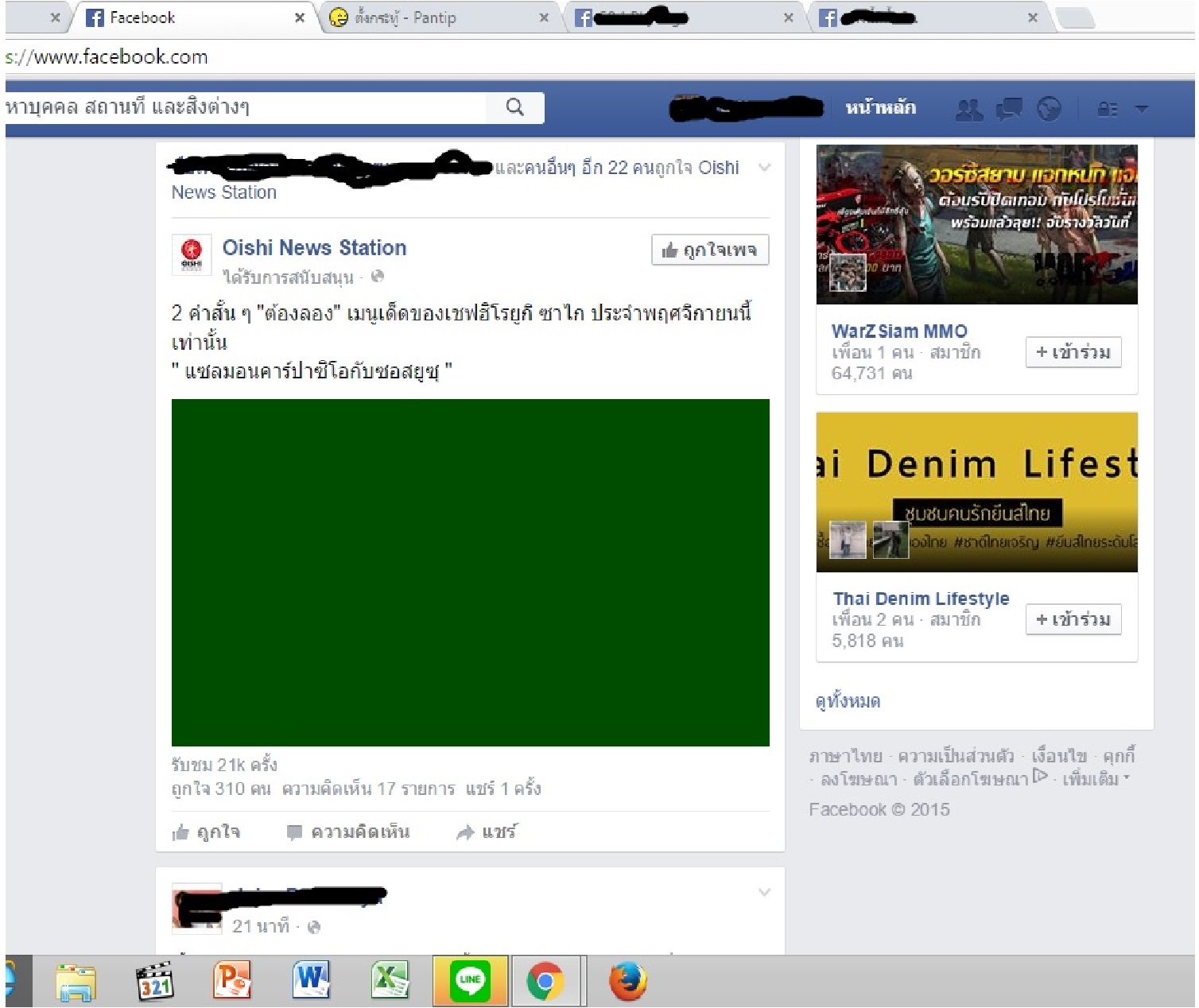
Task: Open privacy shortcuts lock icon
Action: coord(1108,109)
